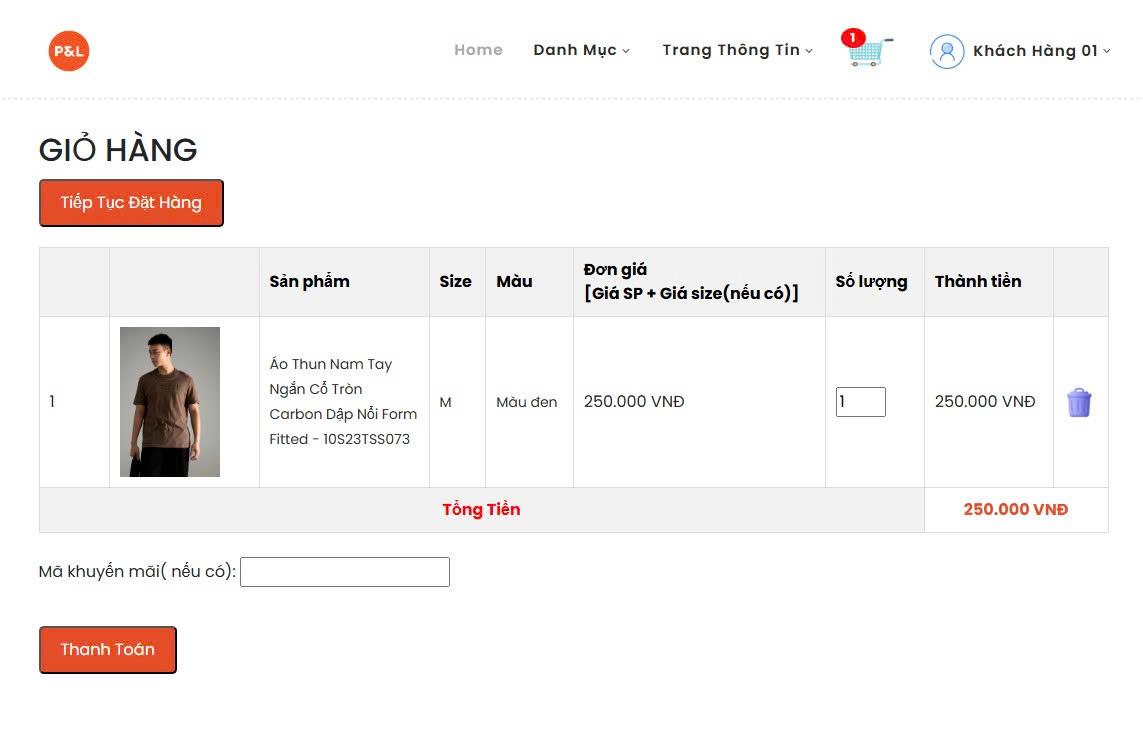The height and width of the screenshot is (751, 1143).
Task: Click the Thanh Toán button
Action: (x=107, y=649)
